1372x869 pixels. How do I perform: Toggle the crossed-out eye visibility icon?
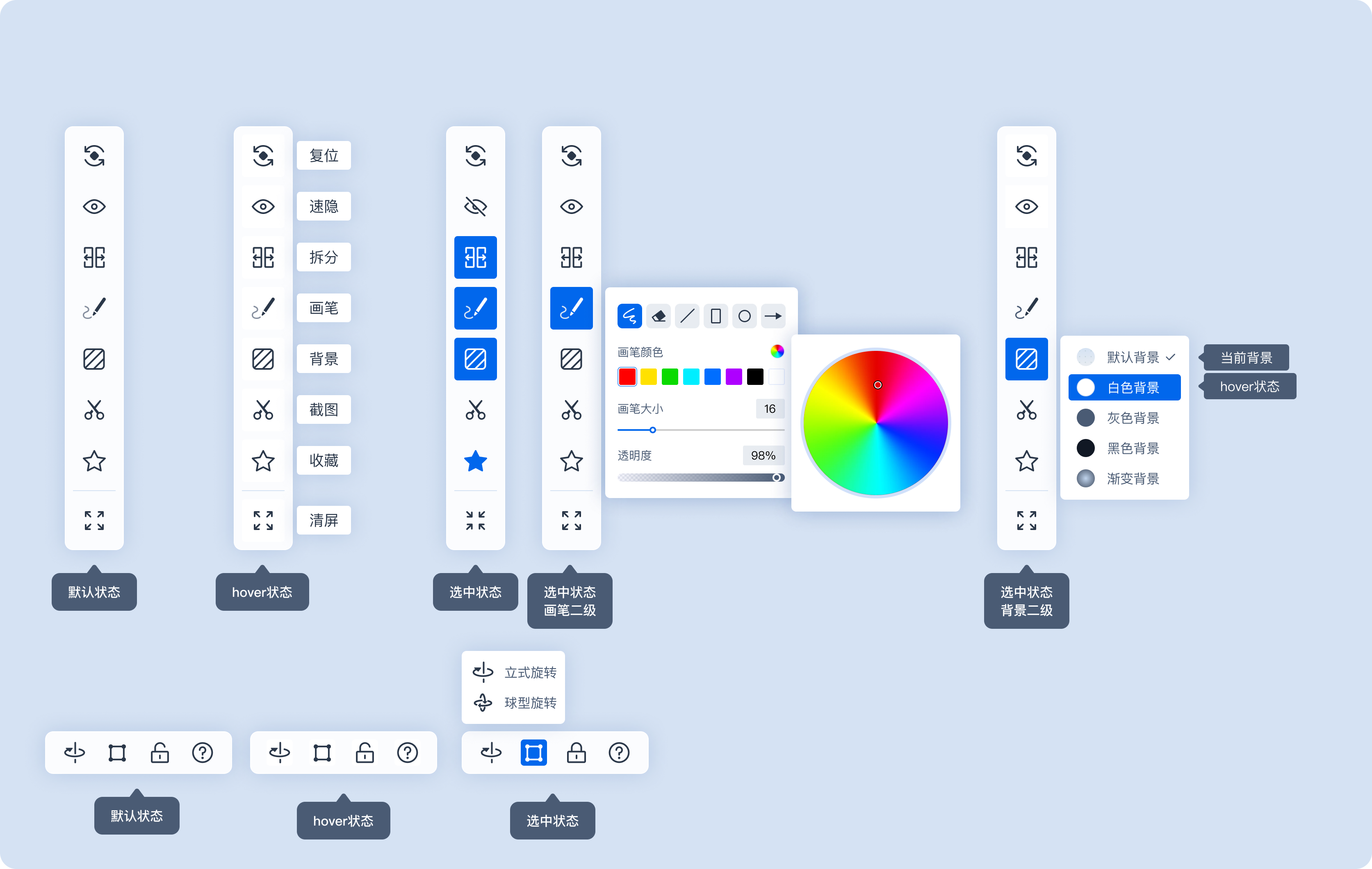point(475,206)
